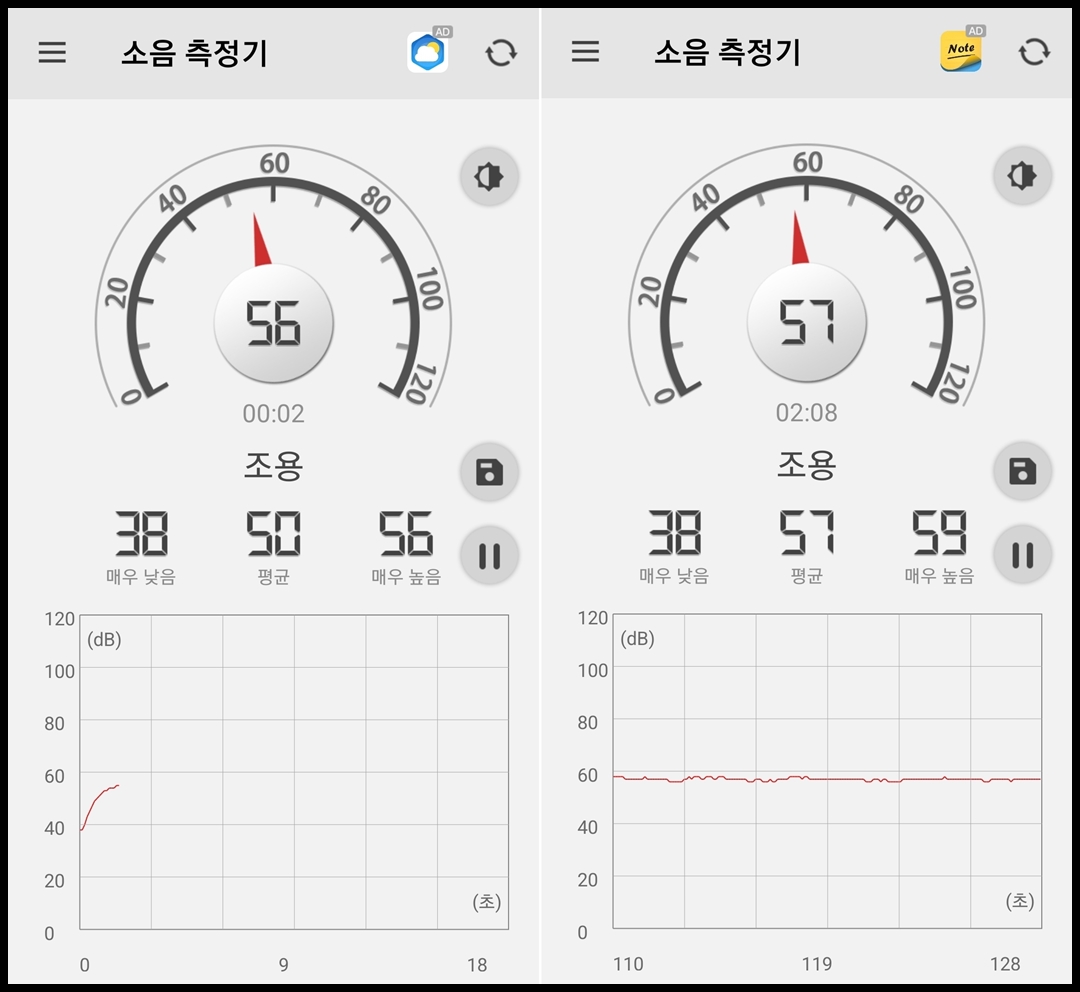Select the 조용 status label on the left
This screenshot has height=992, width=1080.
point(272,464)
